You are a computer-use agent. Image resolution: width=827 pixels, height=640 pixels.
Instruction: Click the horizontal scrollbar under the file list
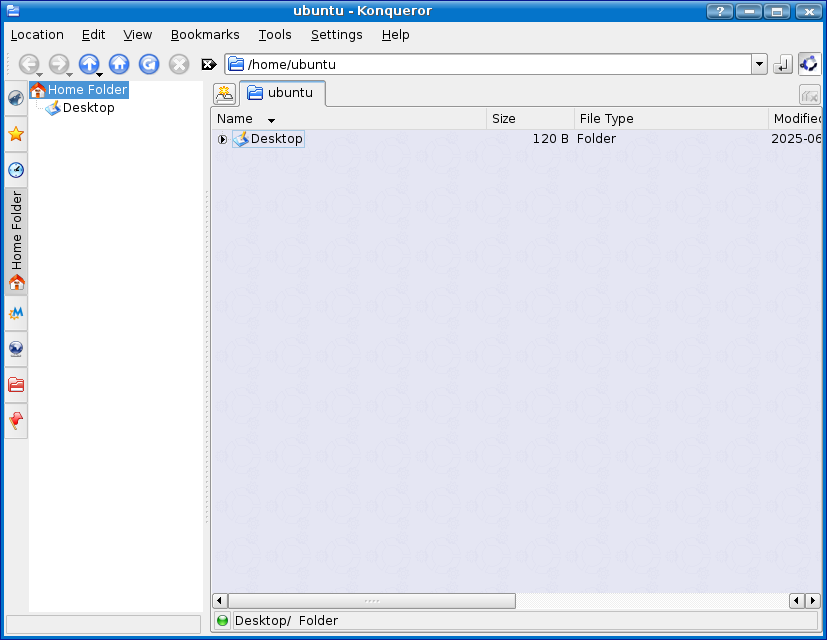click(372, 601)
